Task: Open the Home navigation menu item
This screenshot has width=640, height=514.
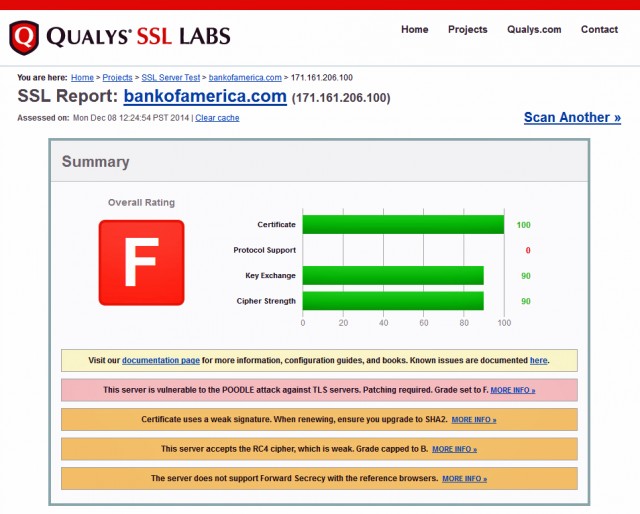Action: click(415, 29)
